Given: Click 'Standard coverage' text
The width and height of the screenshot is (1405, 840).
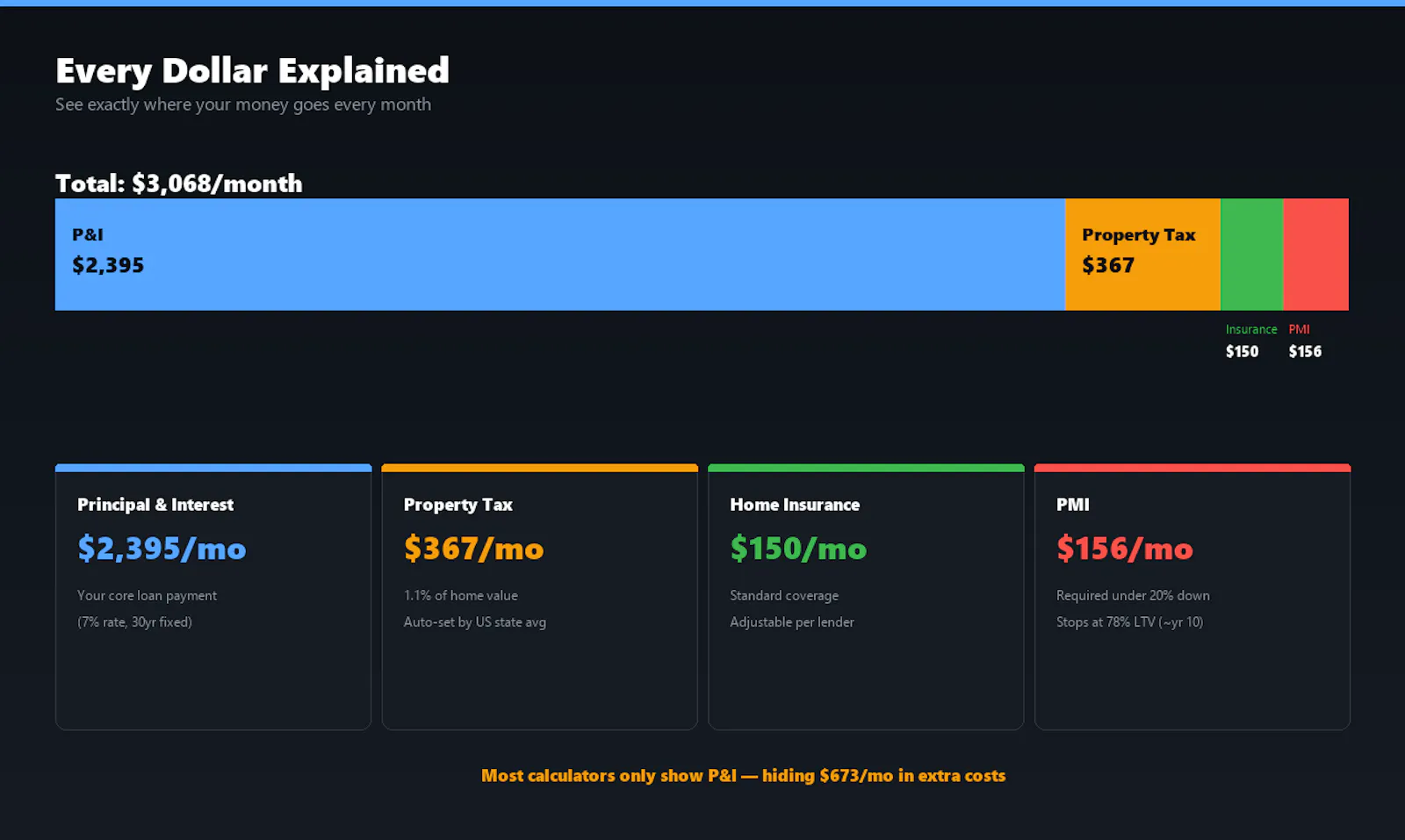Looking at the screenshot, I should point(784,595).
